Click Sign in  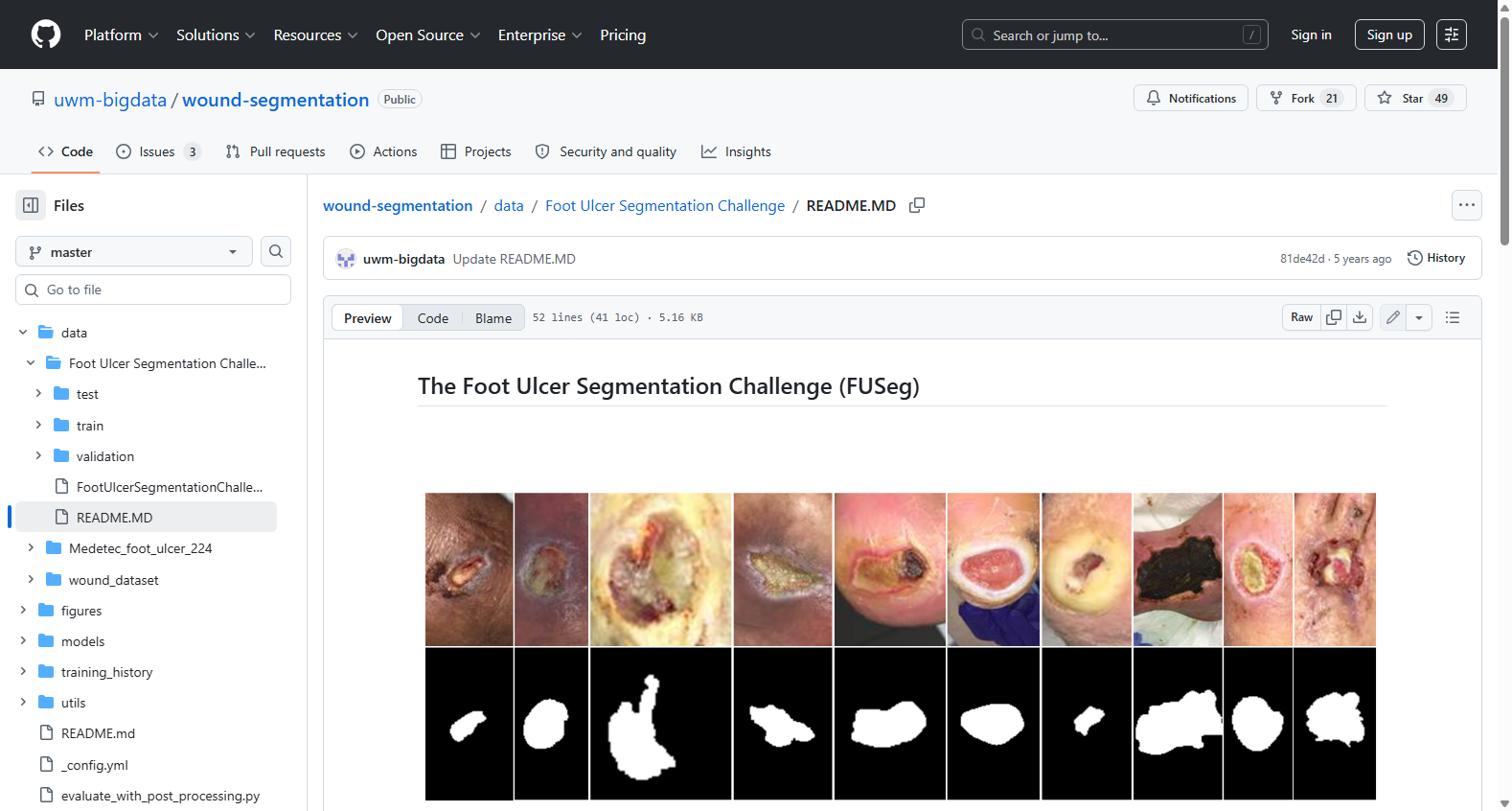point(1311,35)
